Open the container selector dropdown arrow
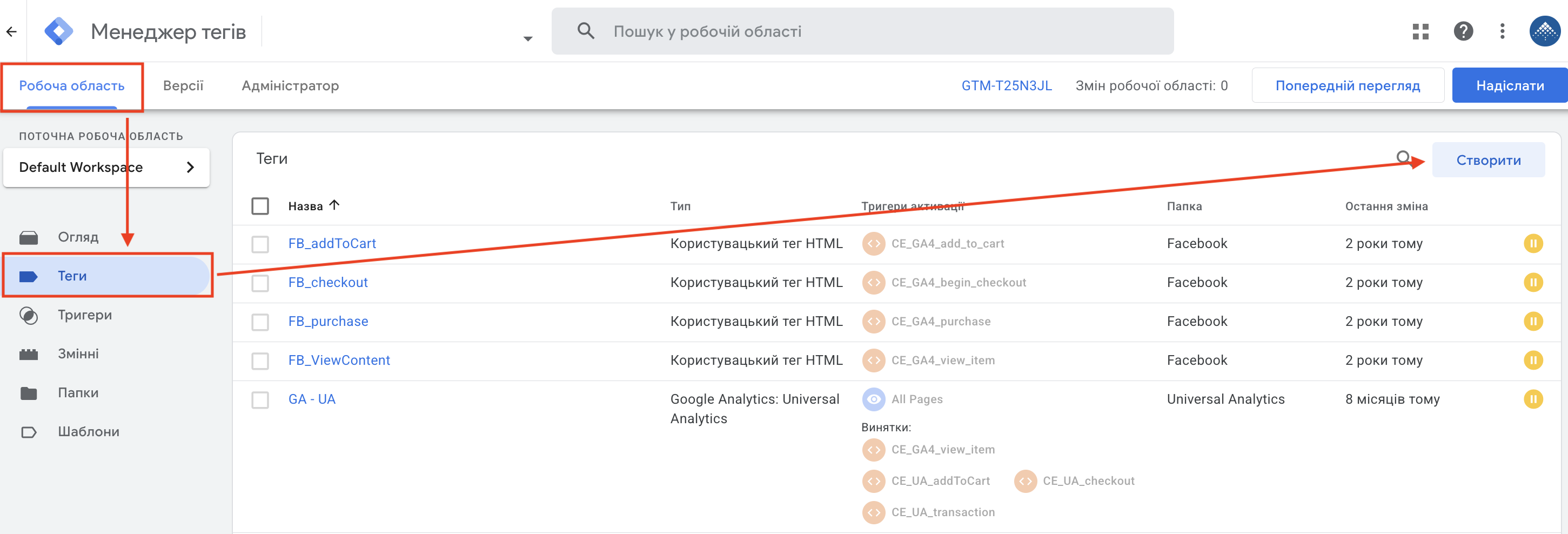This screenshot has height=534, width=1568. (x=527, y=38)
